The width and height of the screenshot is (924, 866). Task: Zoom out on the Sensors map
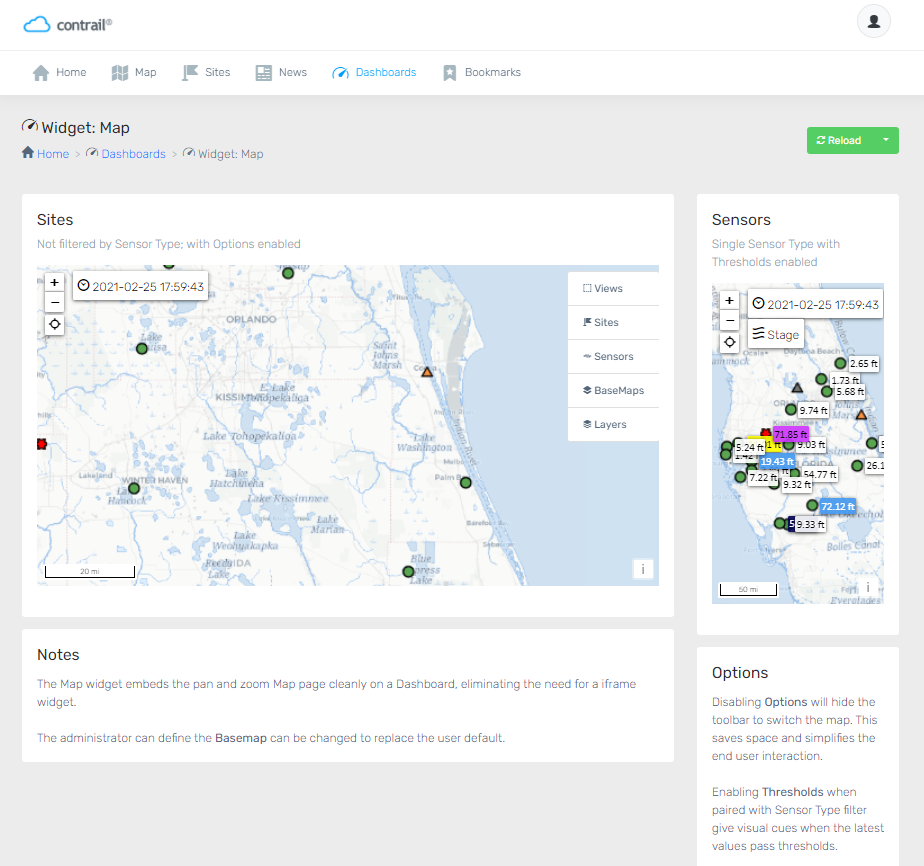click(x=730, y=320)
